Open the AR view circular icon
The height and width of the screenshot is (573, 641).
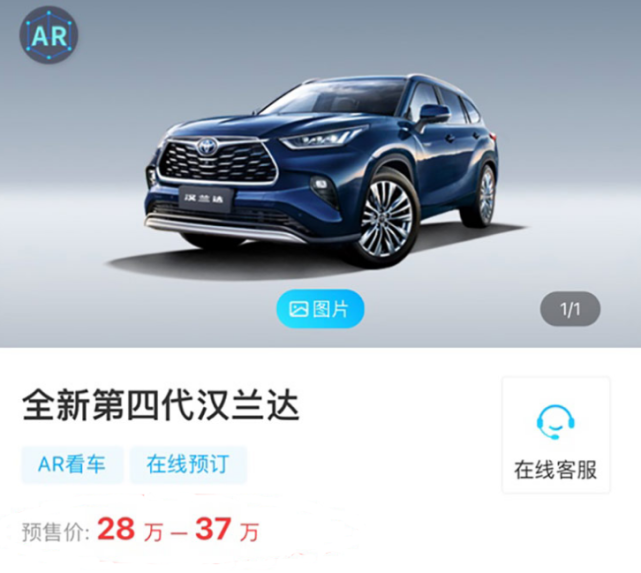tap(49, 35)
